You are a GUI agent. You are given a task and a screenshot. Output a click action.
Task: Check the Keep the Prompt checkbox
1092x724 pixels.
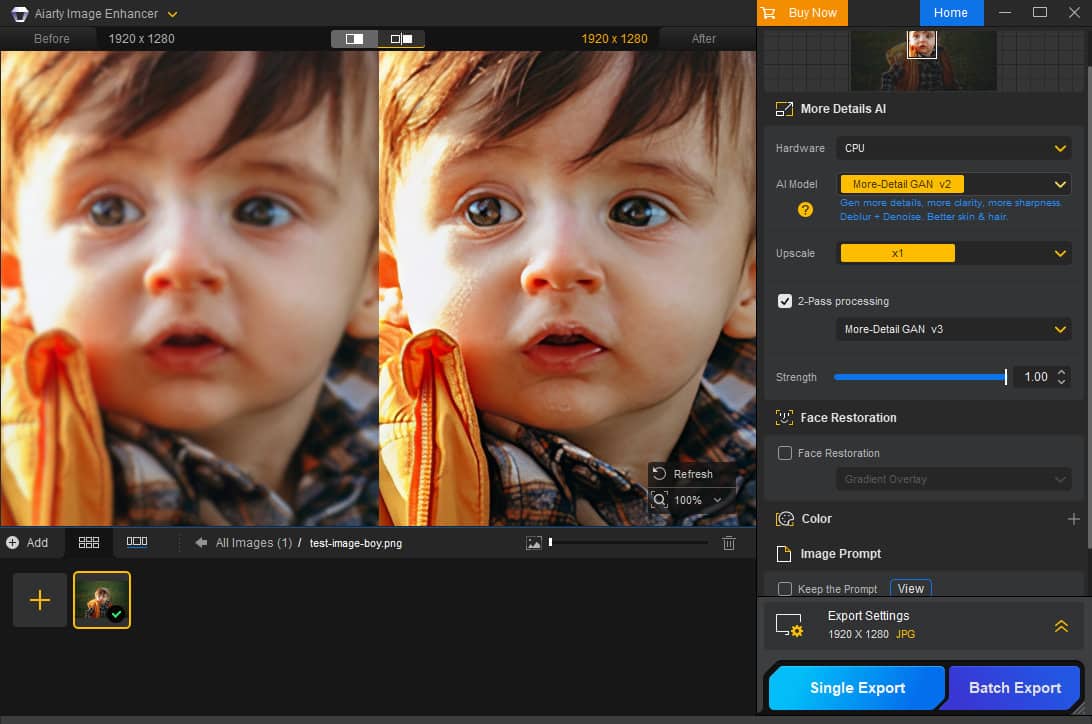coord(785,589)
